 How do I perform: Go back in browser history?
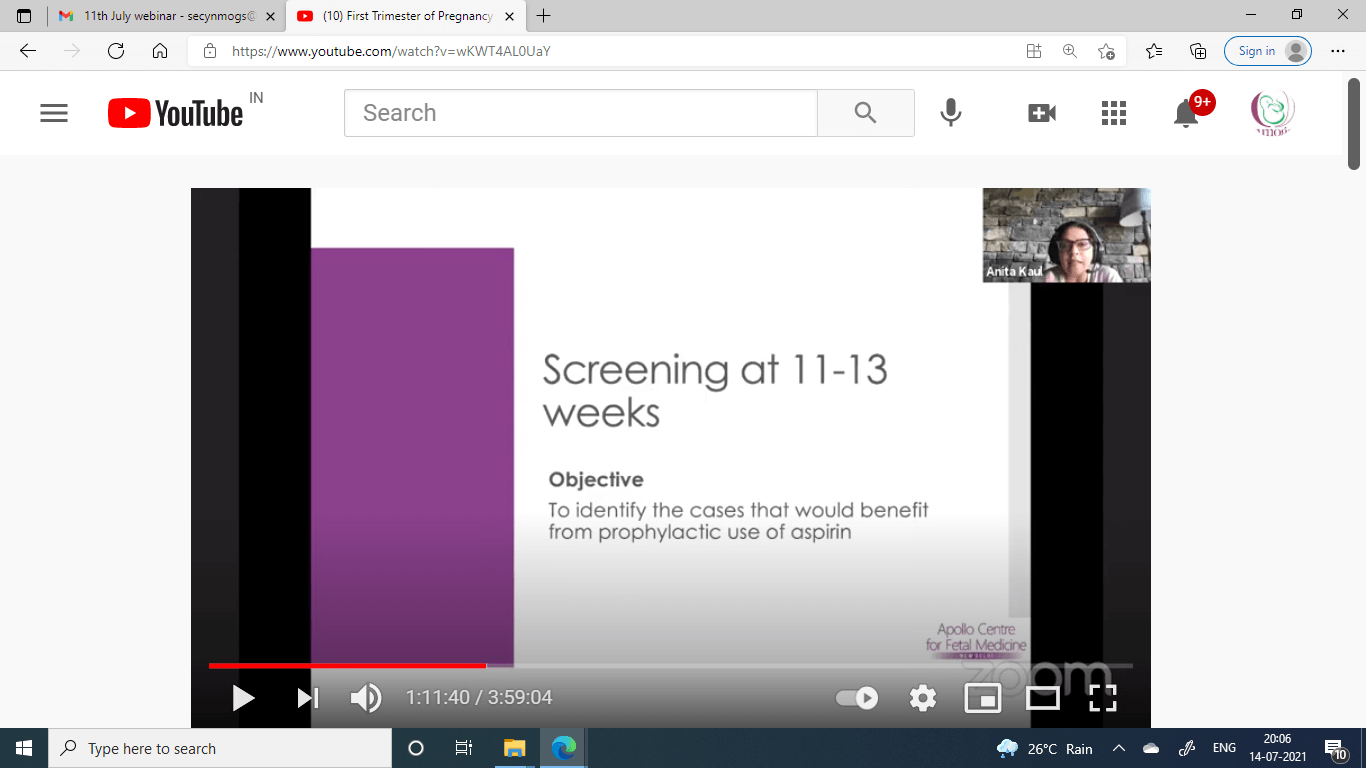28,51
